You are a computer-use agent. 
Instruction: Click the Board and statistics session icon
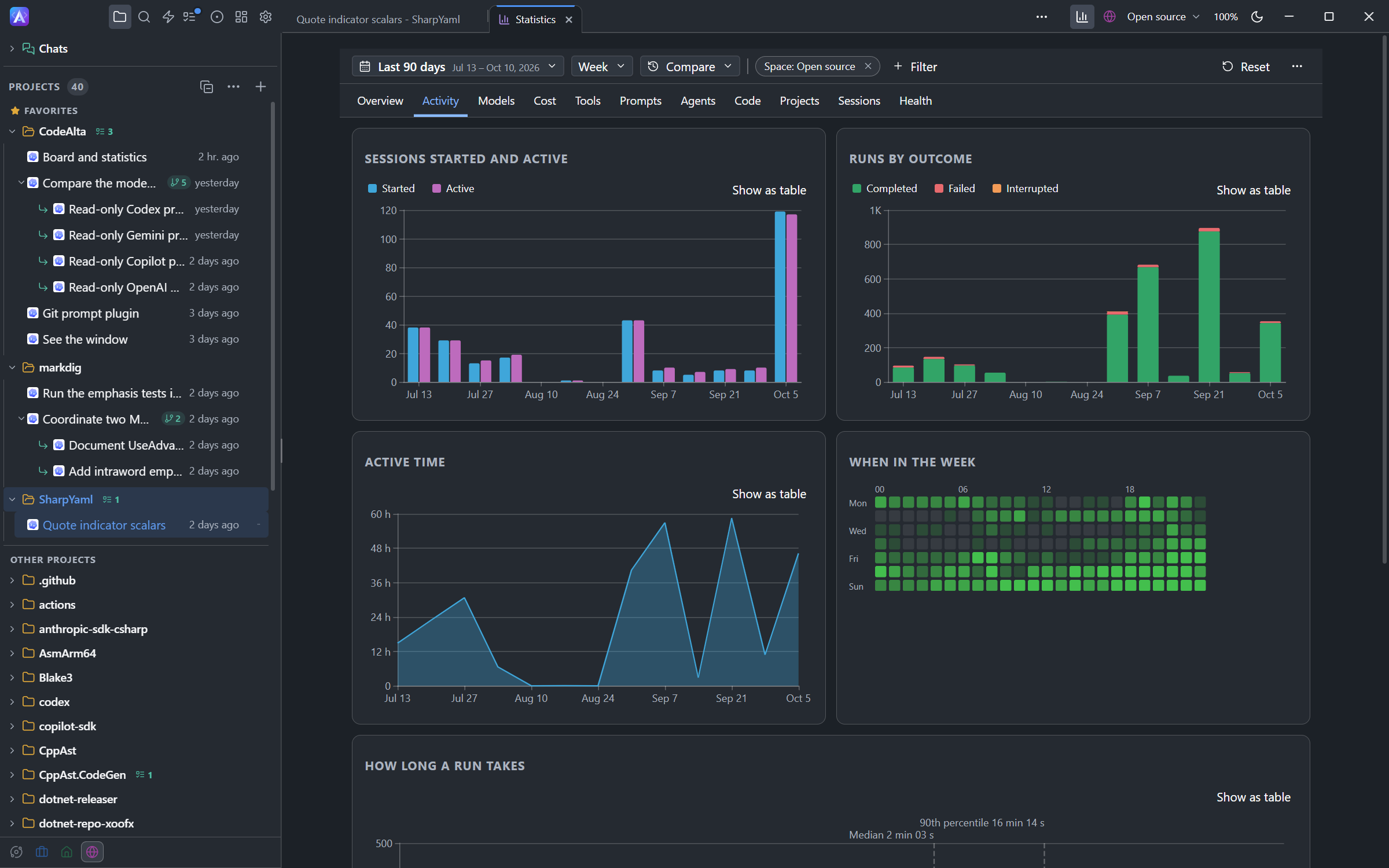33,157
